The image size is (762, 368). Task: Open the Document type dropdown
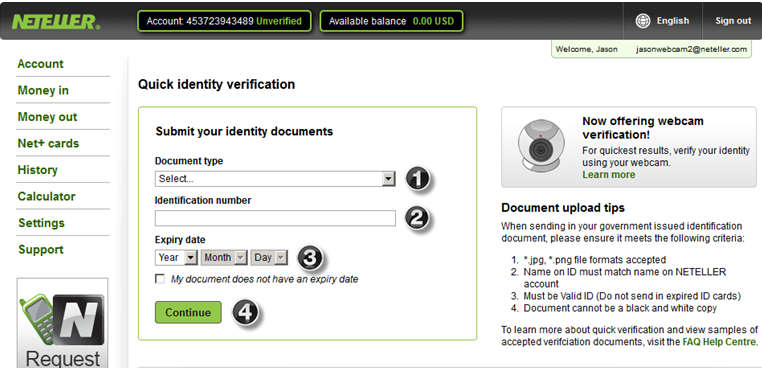click(x=275, y=179)
